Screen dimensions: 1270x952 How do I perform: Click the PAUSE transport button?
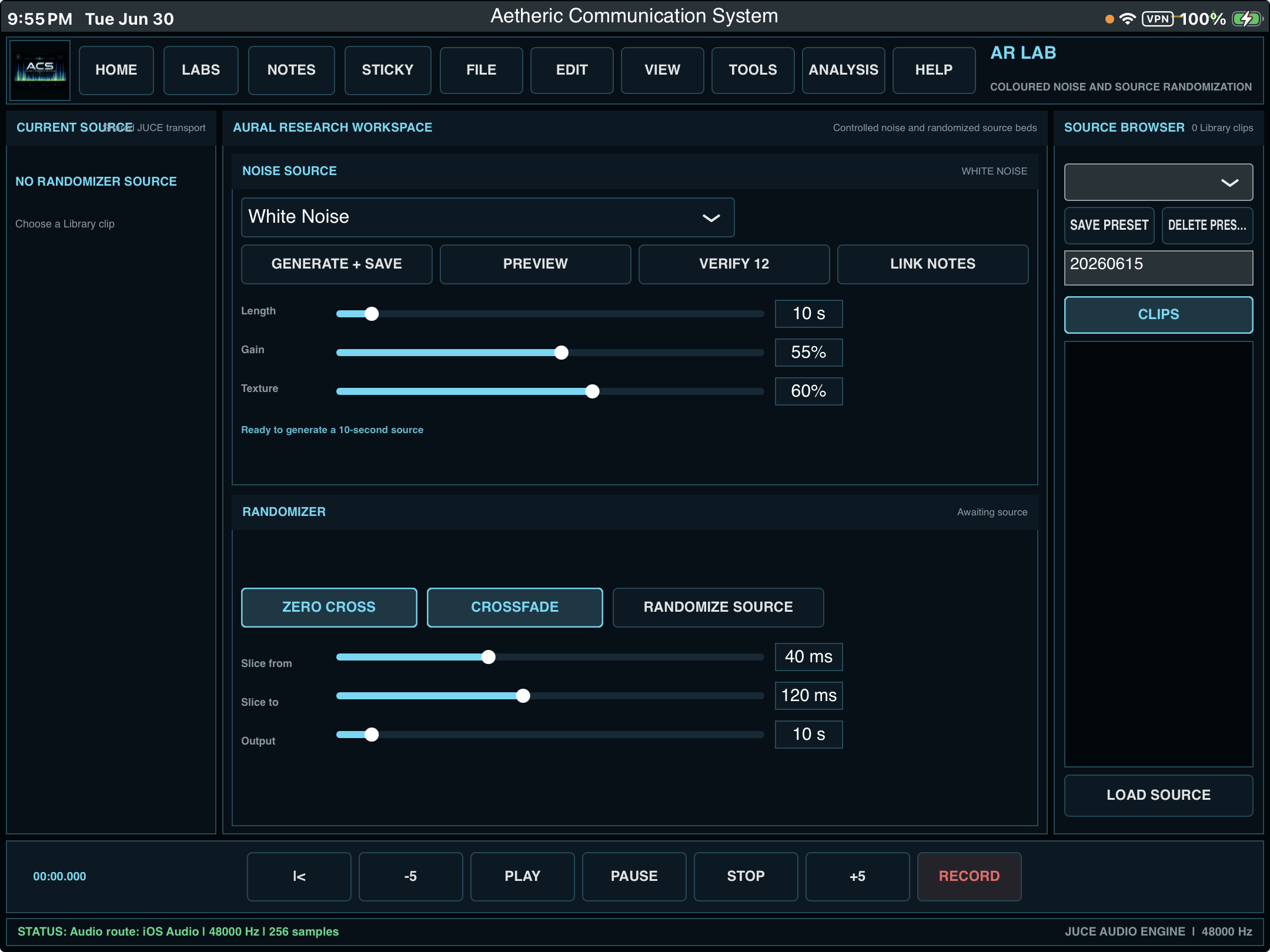point(634,877)
